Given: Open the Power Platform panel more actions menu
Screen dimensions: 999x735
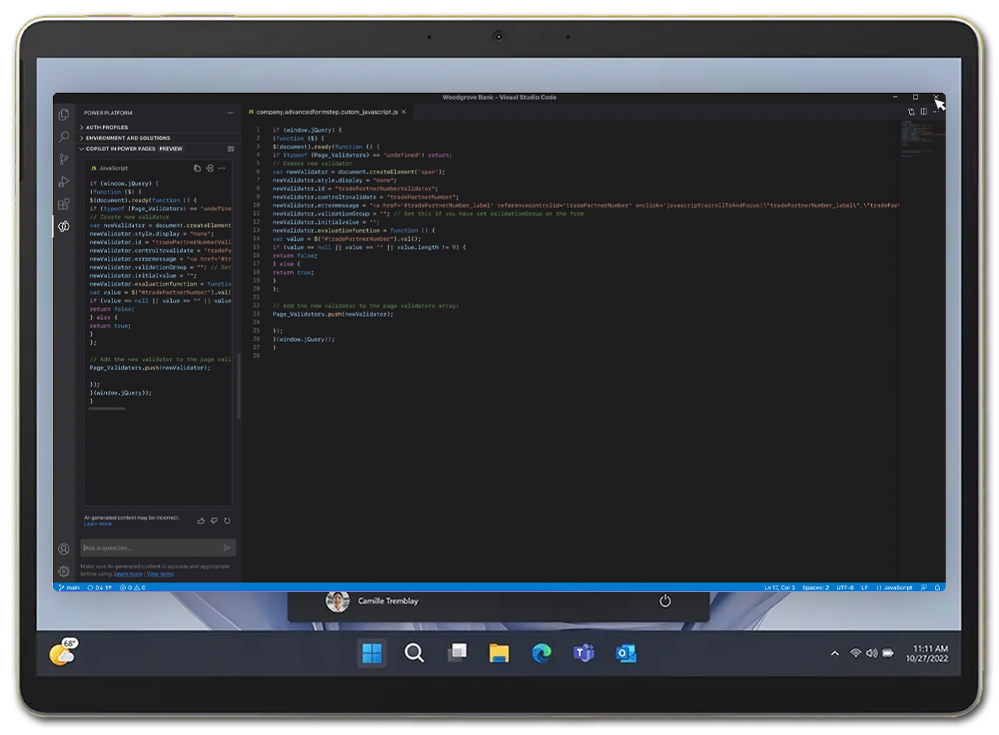Looking at the screenshot, I should tap(231, 113).
